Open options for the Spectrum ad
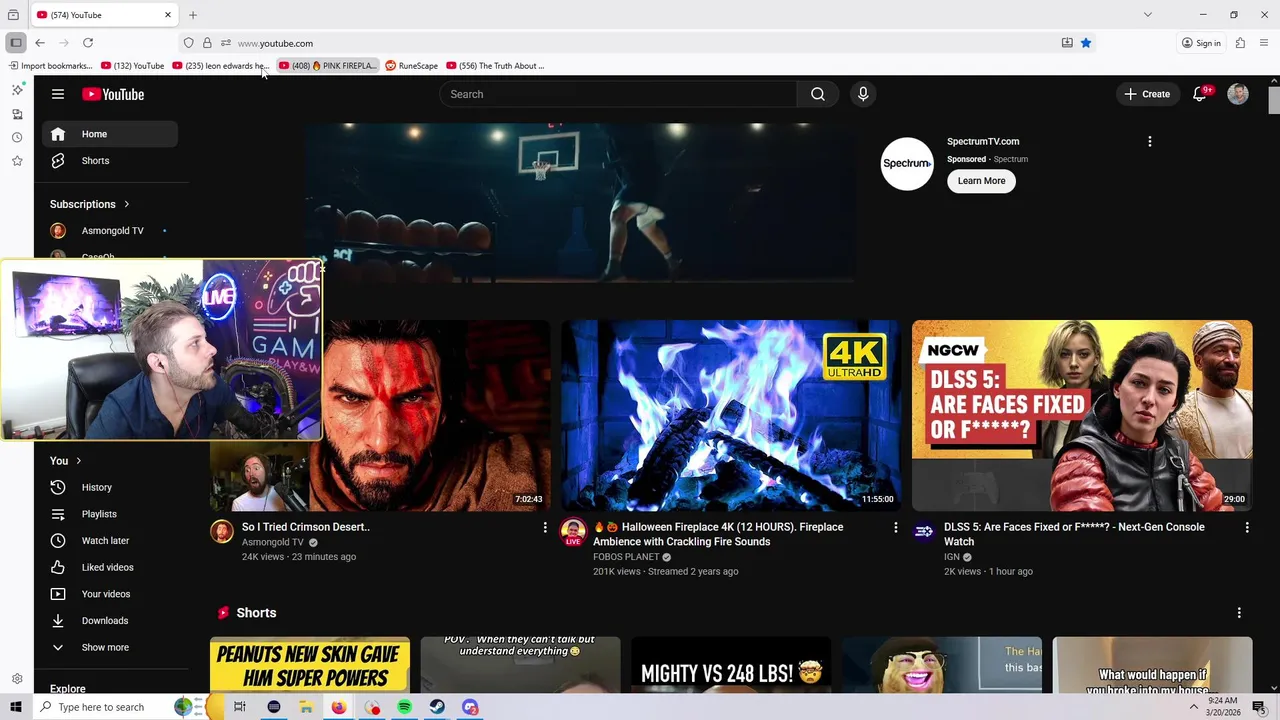The width and height of the screenshot is (1280, 720). coord(1150,142)
